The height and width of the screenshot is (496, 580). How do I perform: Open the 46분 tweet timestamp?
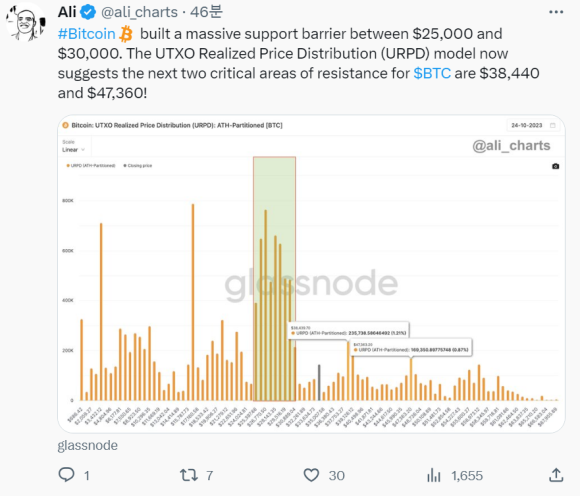click(x=206, y=12)
